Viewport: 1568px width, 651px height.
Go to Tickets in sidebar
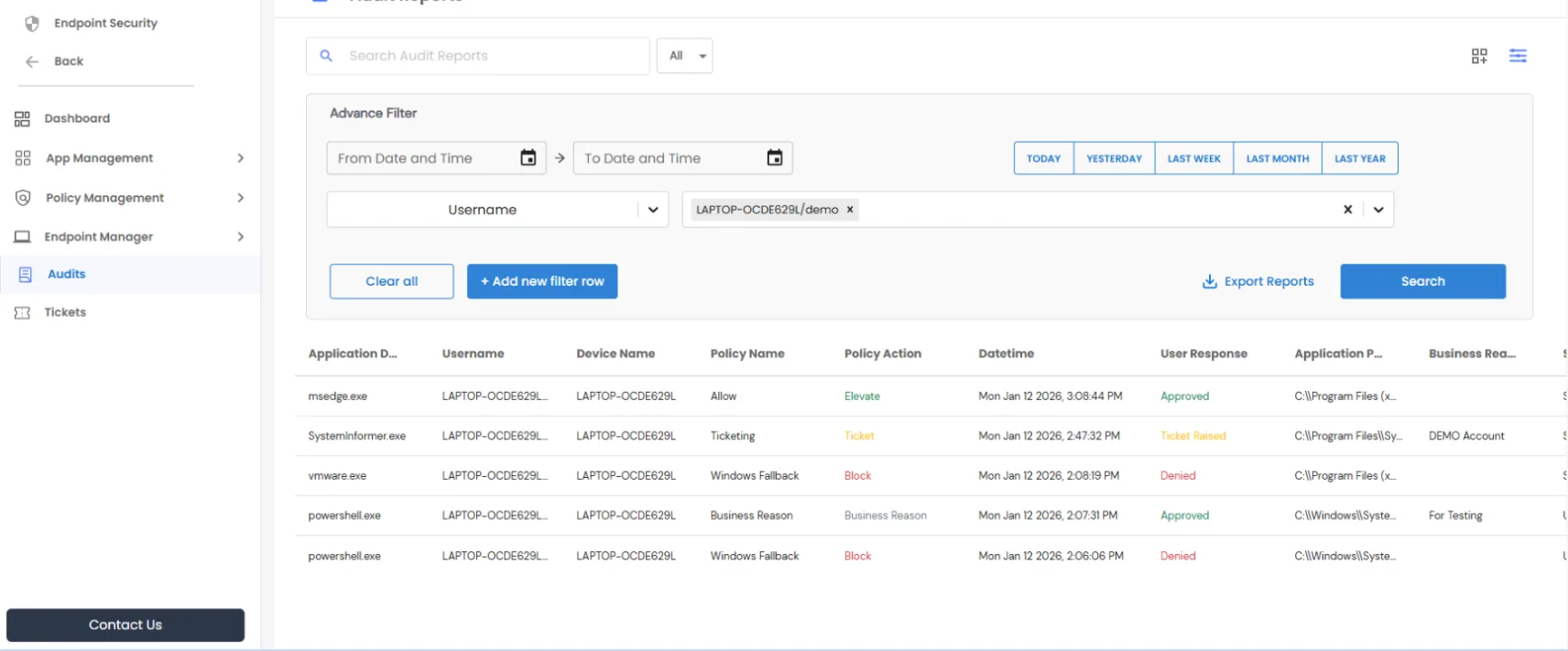click(x=65, y=312)
